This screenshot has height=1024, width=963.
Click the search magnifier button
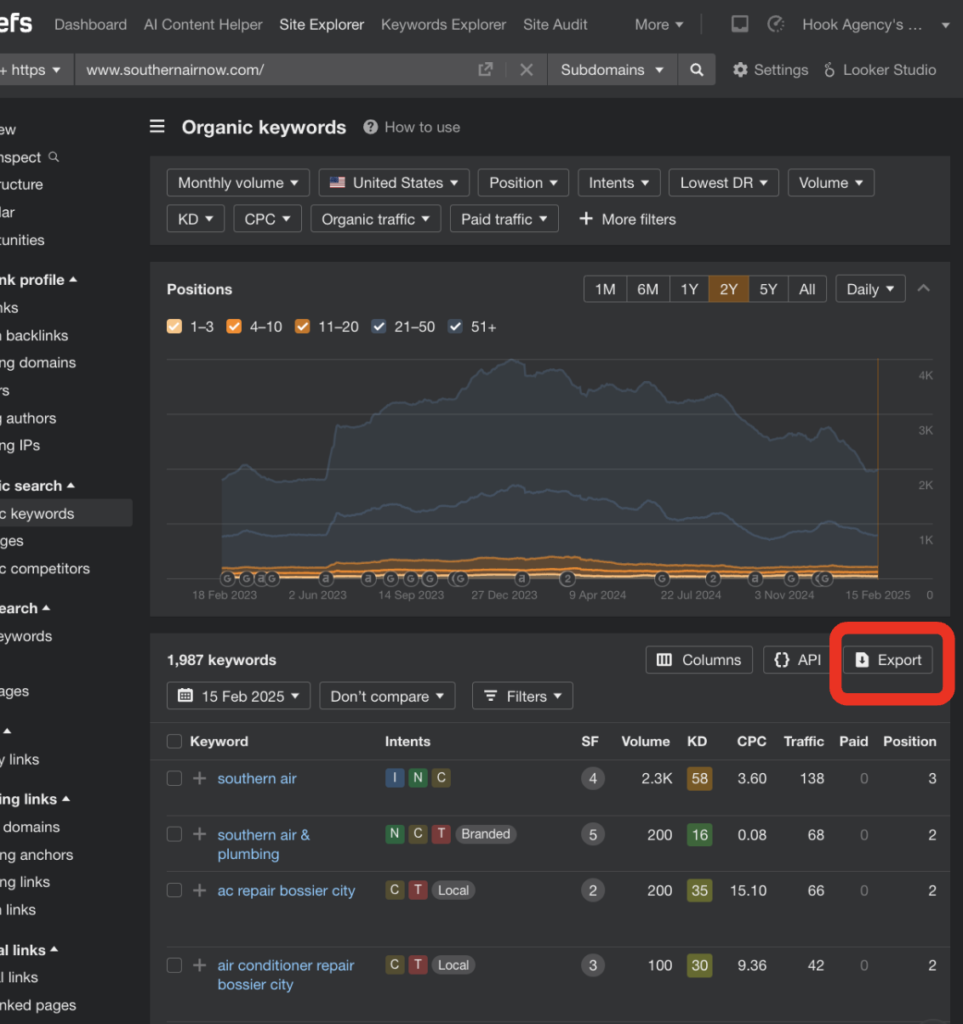696,70
